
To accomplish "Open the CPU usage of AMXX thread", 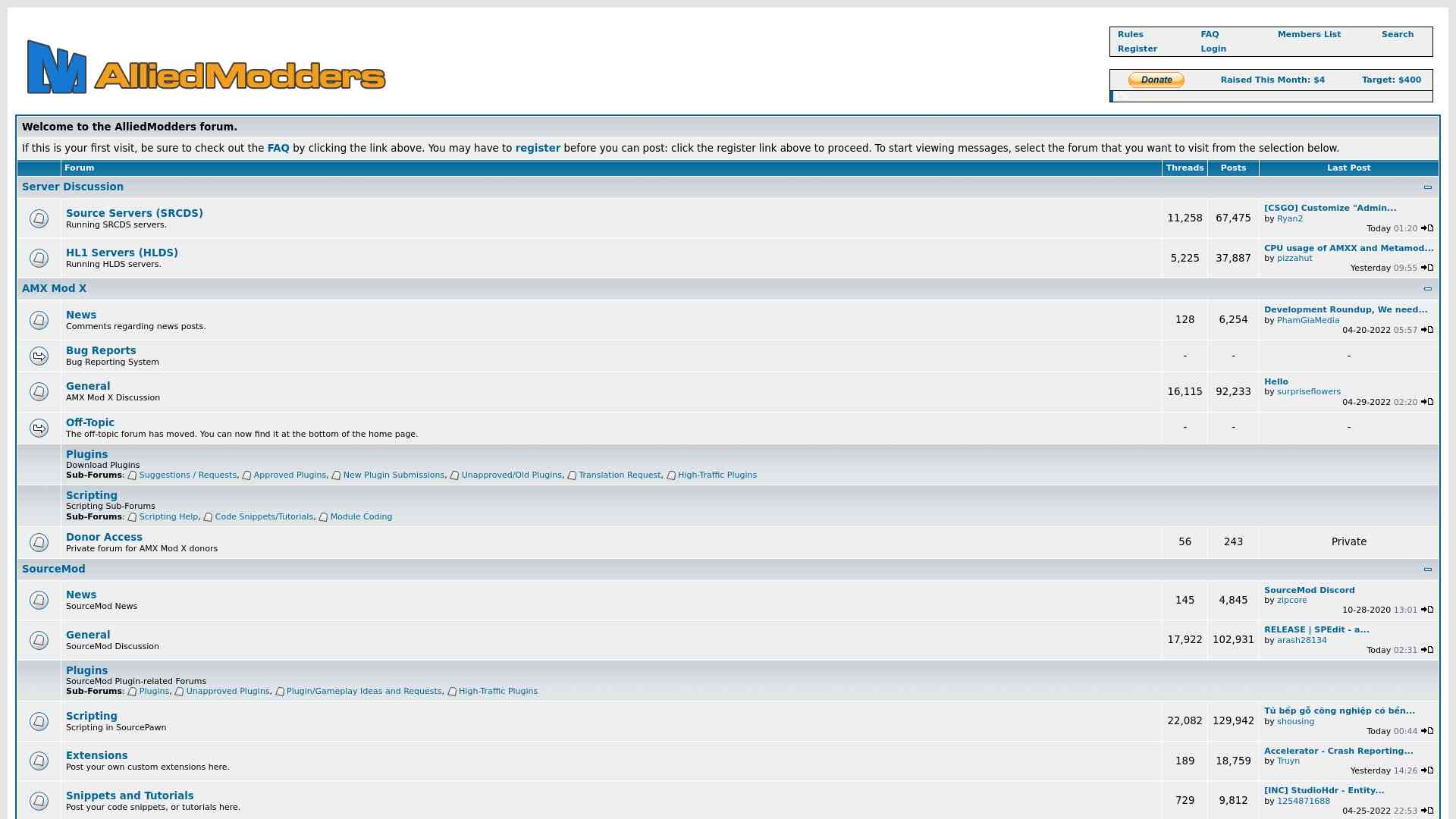I will [x=1349, y=248].
